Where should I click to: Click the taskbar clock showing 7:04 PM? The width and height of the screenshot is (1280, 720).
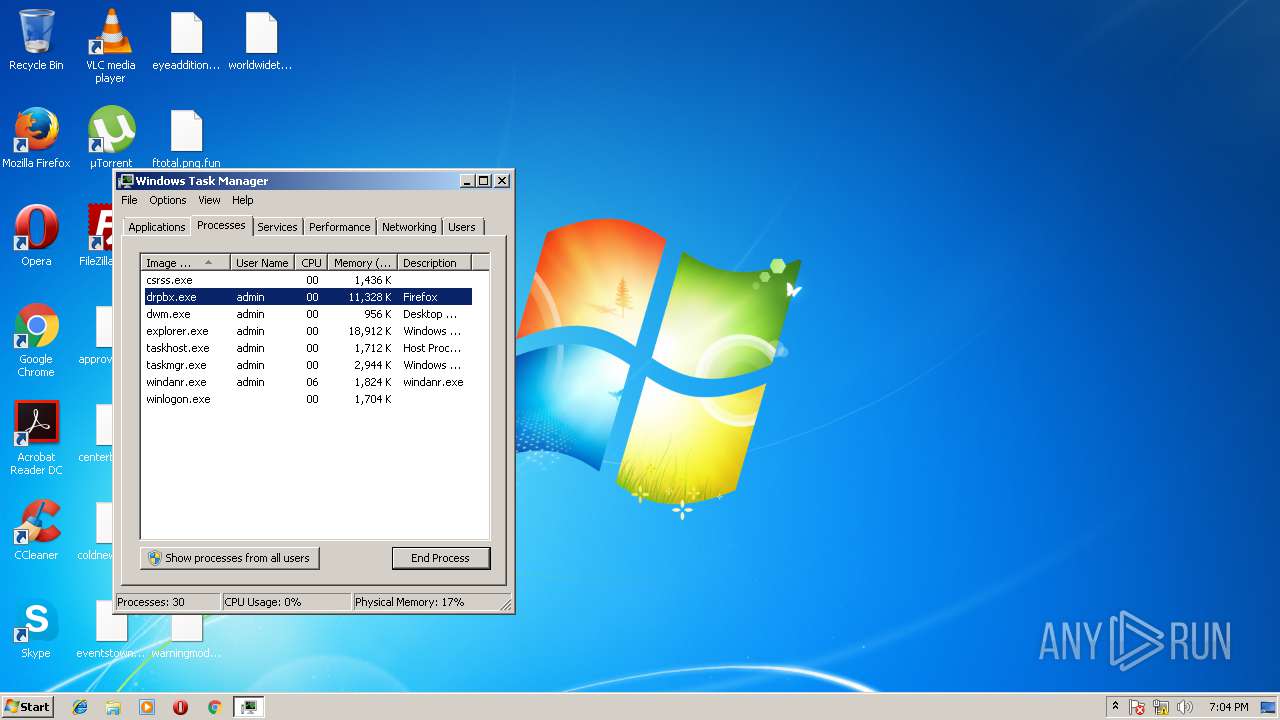point(1228,707)
